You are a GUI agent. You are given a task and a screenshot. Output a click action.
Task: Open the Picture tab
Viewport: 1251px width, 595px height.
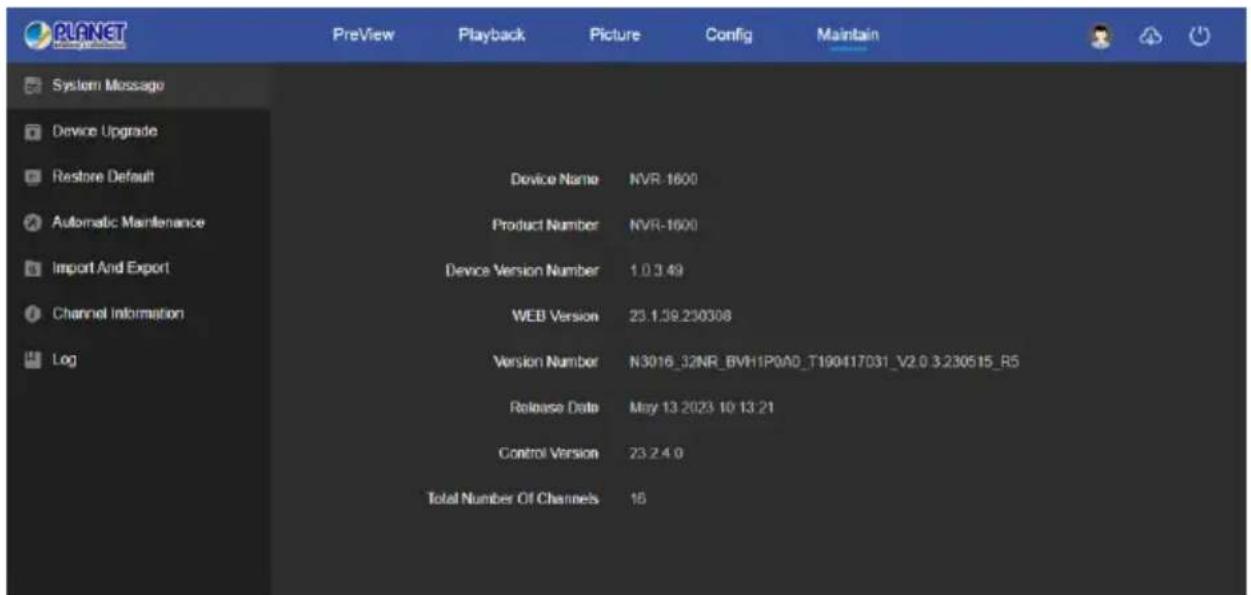pyautogui.click(x=614, y=35)
